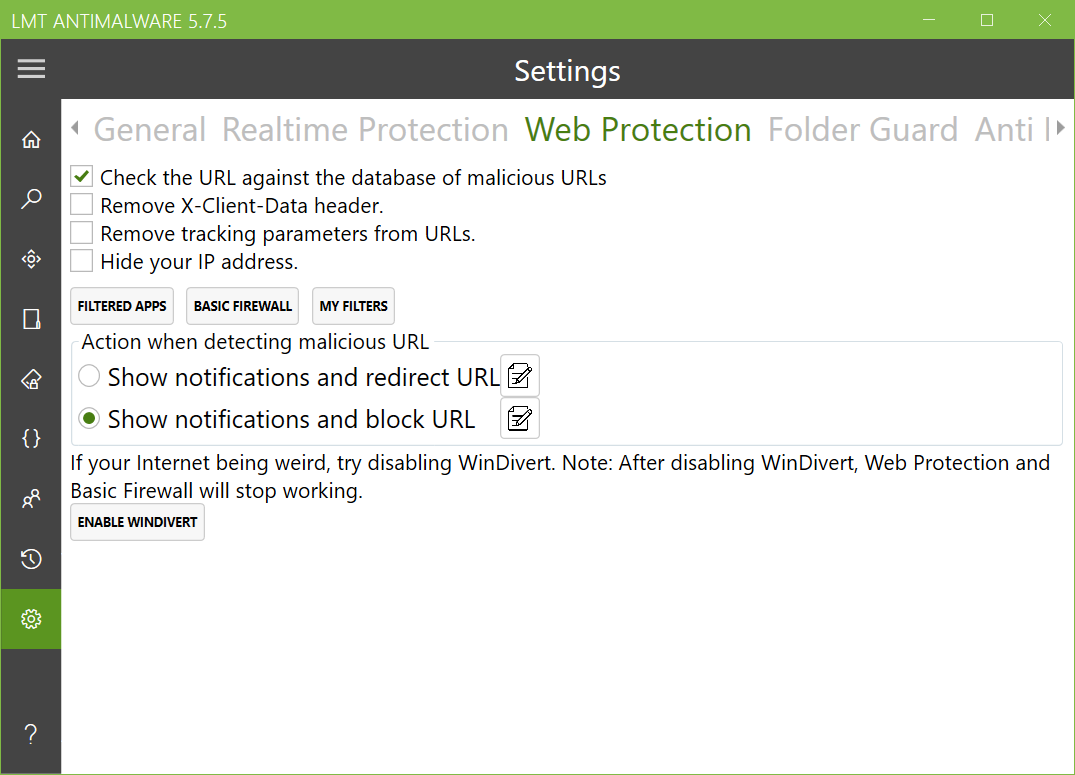Uncheck the malicious URL database check
Screen dimensions: 1075x775
tap(82, 178)
